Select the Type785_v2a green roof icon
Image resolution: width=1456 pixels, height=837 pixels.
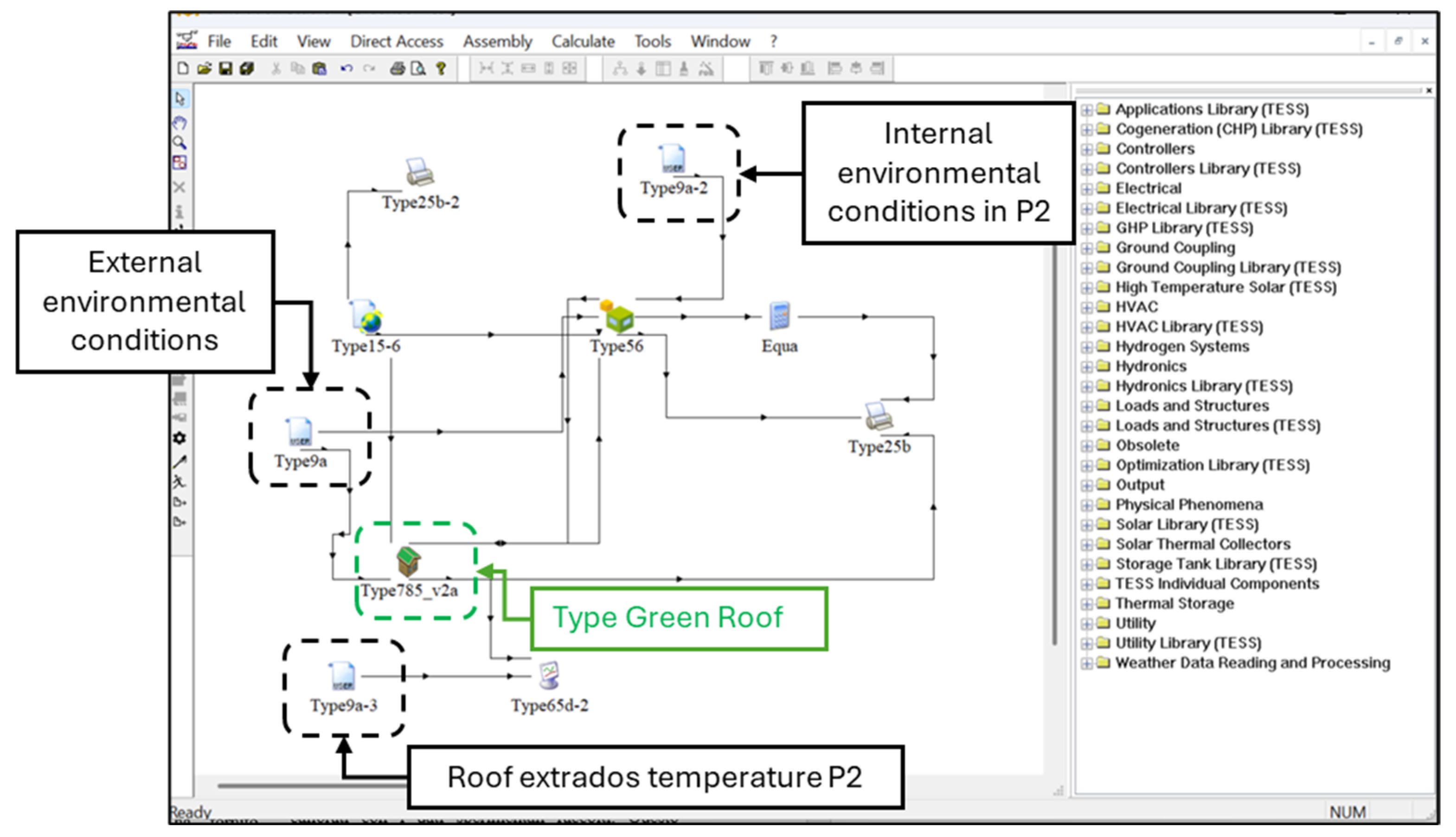[x=409, y=562]
